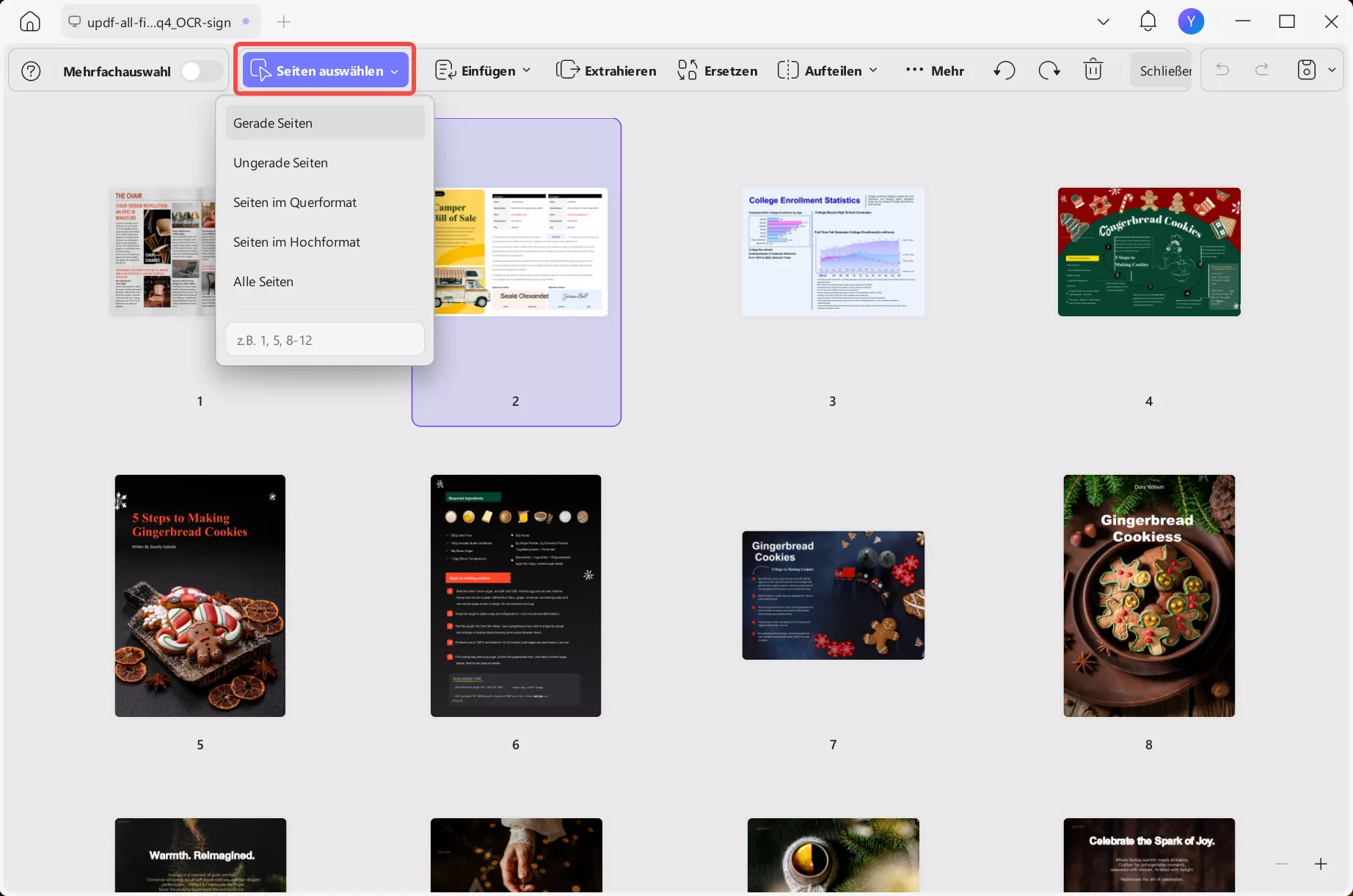This screenshot has width=1353, height=896.
Task: Open the tab list chevron in title bar
Action: pyautogui.click(x=1103, y=22)
